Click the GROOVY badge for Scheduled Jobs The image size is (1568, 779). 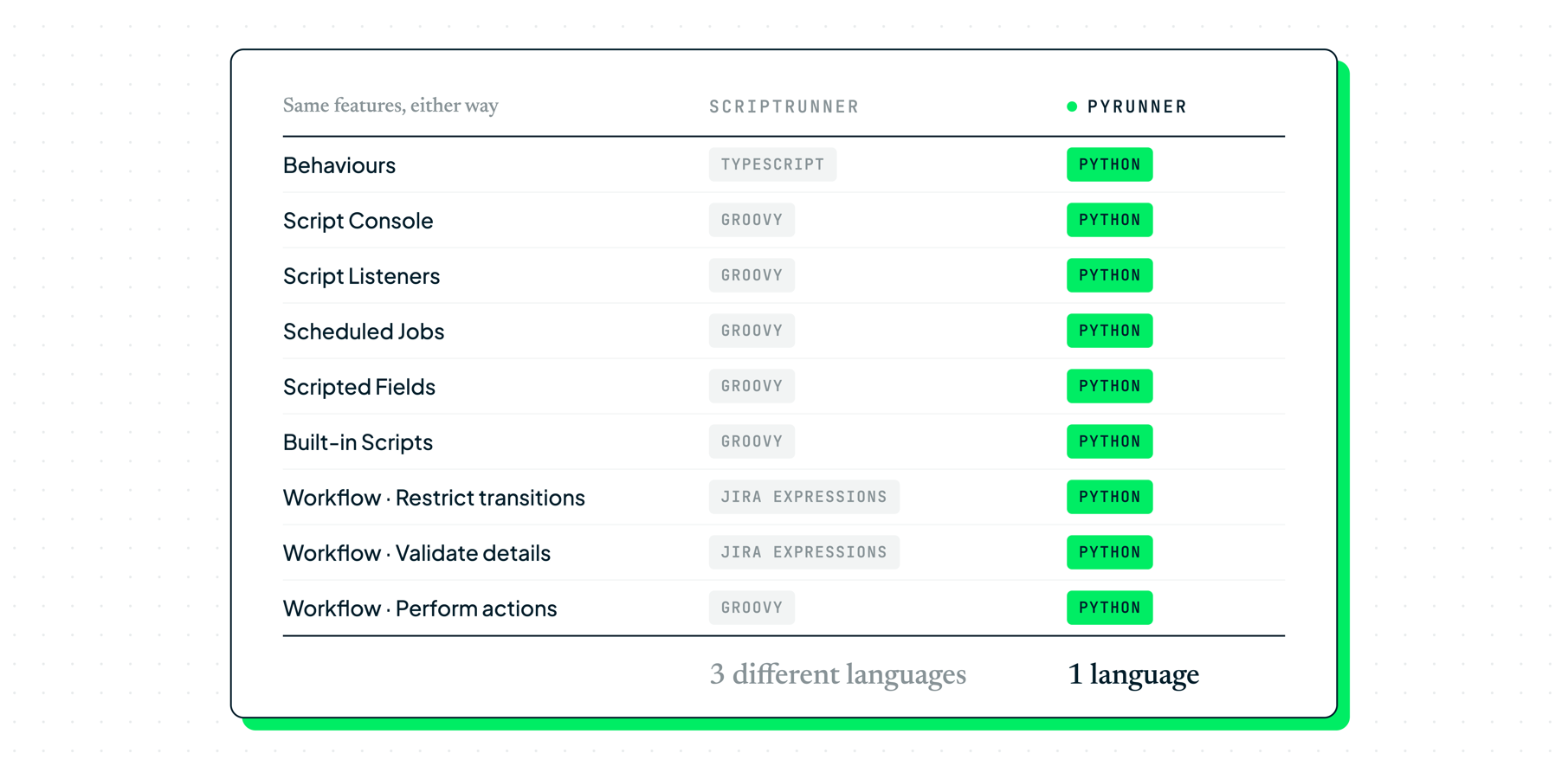tap(752, 331)
